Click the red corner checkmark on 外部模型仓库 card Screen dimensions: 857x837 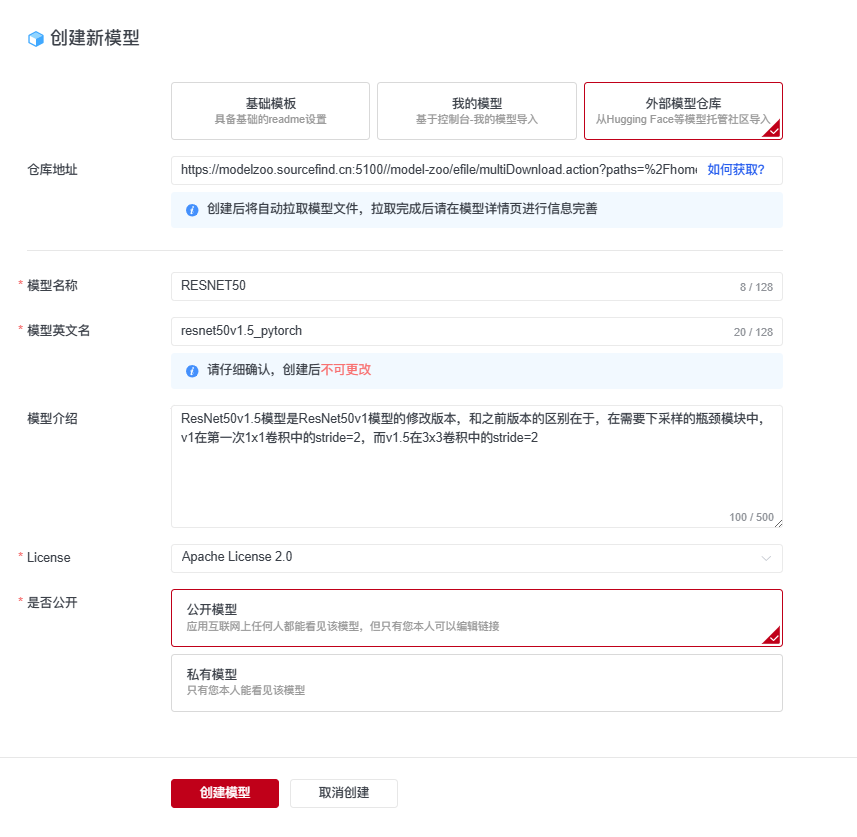(x=775, y=134)
